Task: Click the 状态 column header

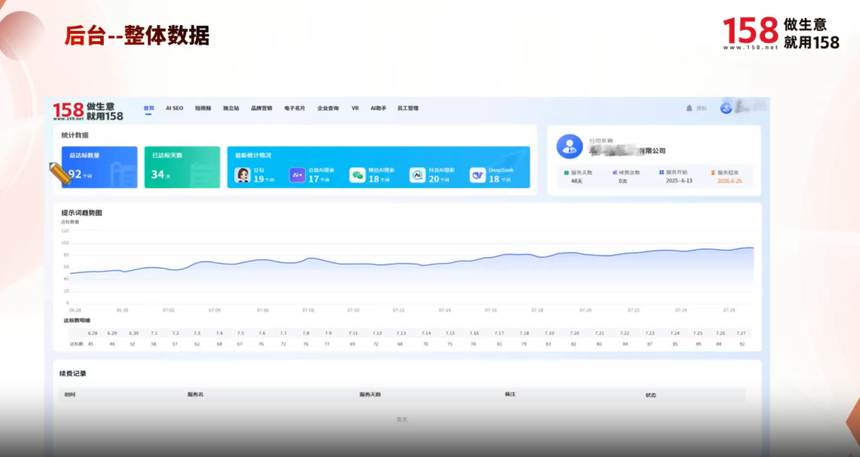Action: (651, 395)
